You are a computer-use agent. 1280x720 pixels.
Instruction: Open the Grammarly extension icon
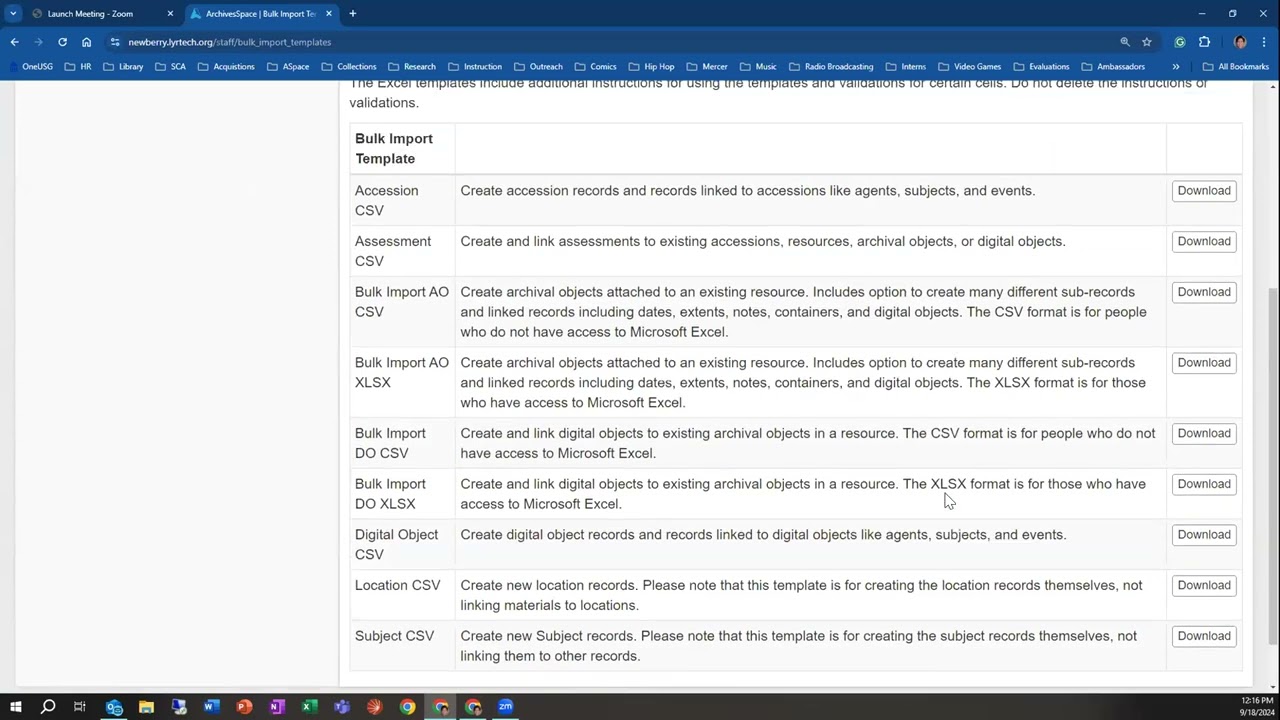click(1180, 42)
